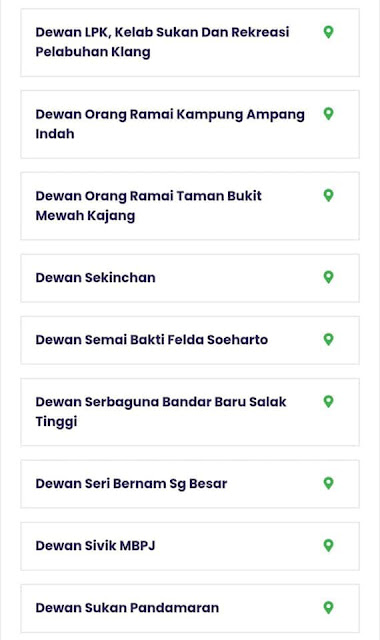Click blank space in Dewan Sivik MBPJ card

coord(239,546)
